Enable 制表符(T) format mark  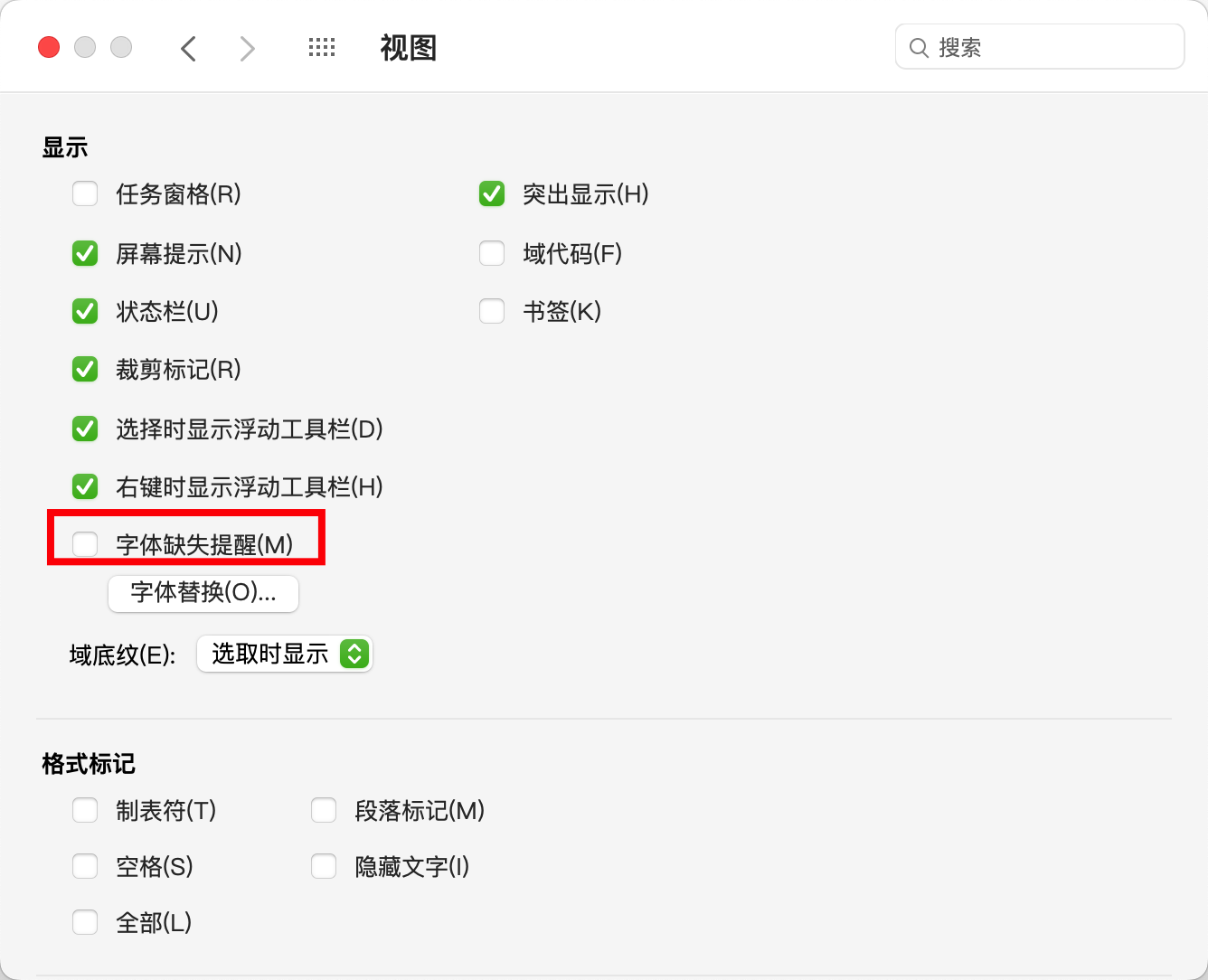(x=85, y=810)
